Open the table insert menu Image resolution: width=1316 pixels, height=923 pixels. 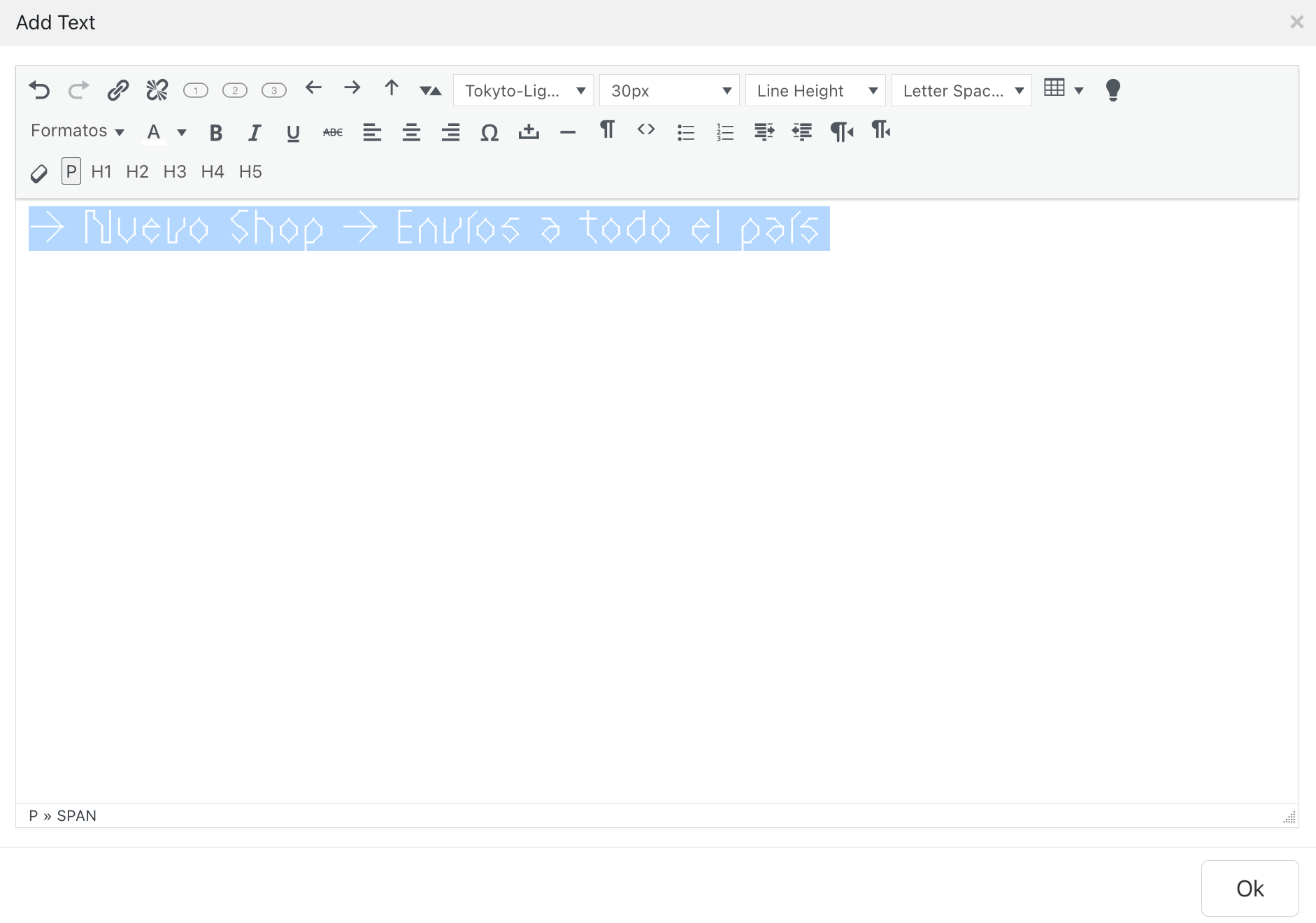coord(1063,89)
